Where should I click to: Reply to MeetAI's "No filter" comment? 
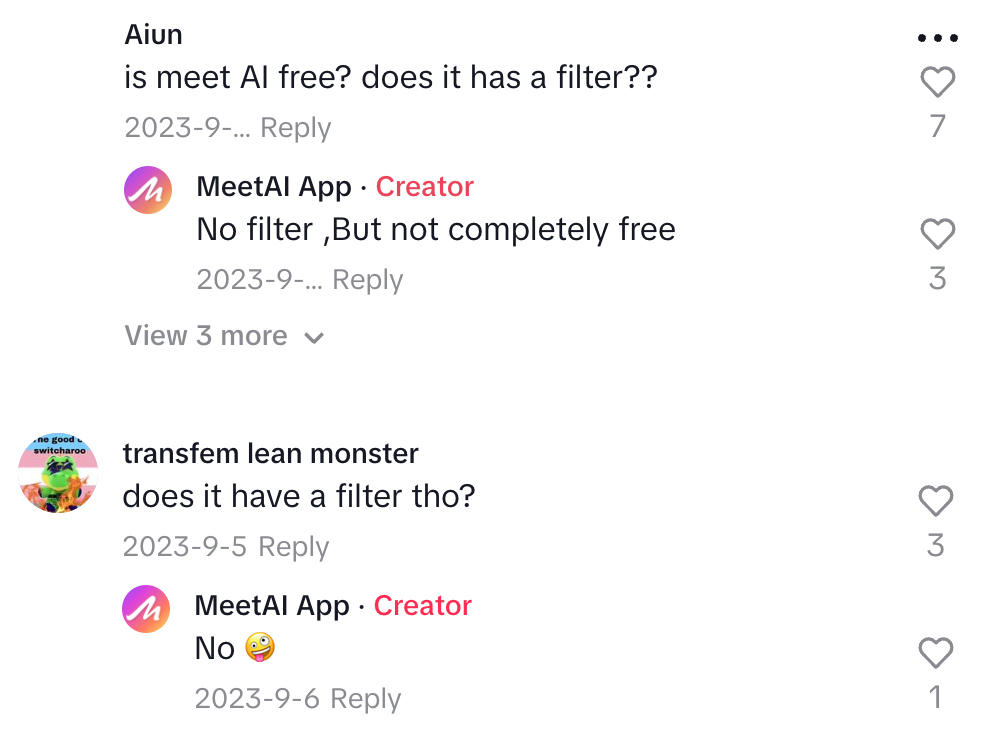[367, 280]
